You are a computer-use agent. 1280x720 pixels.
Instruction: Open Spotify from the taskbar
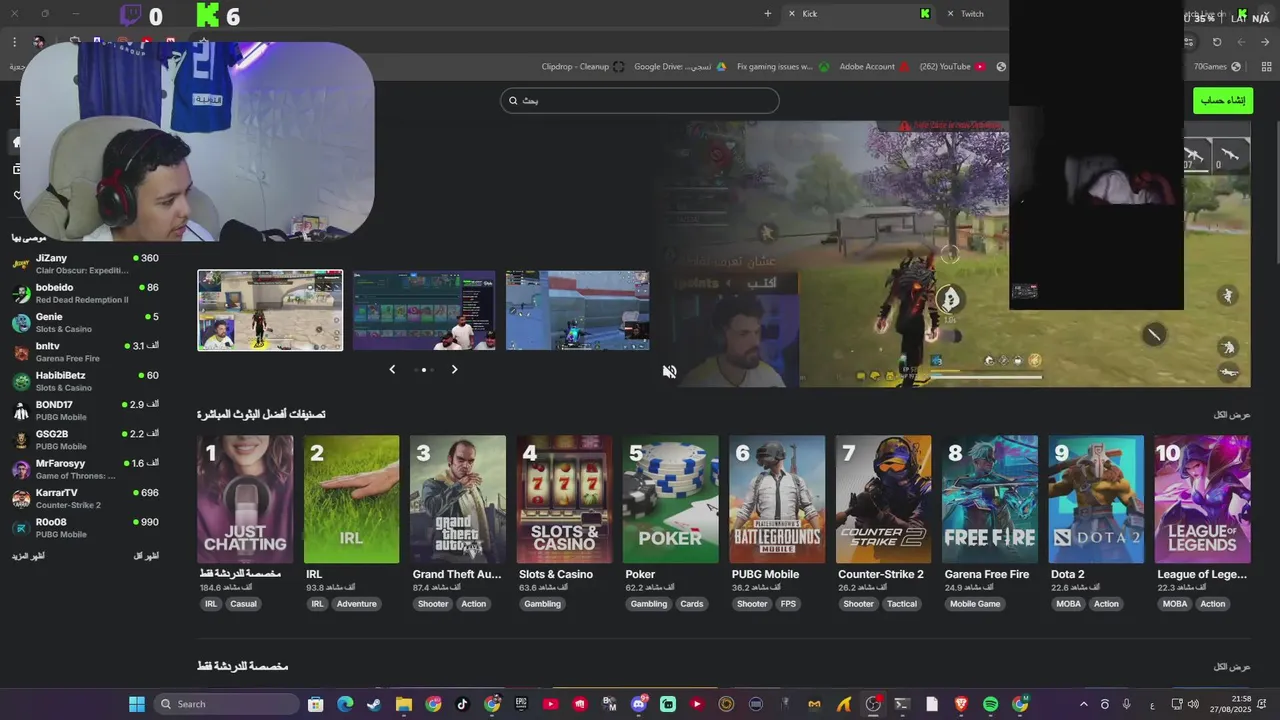click(991, 704)
